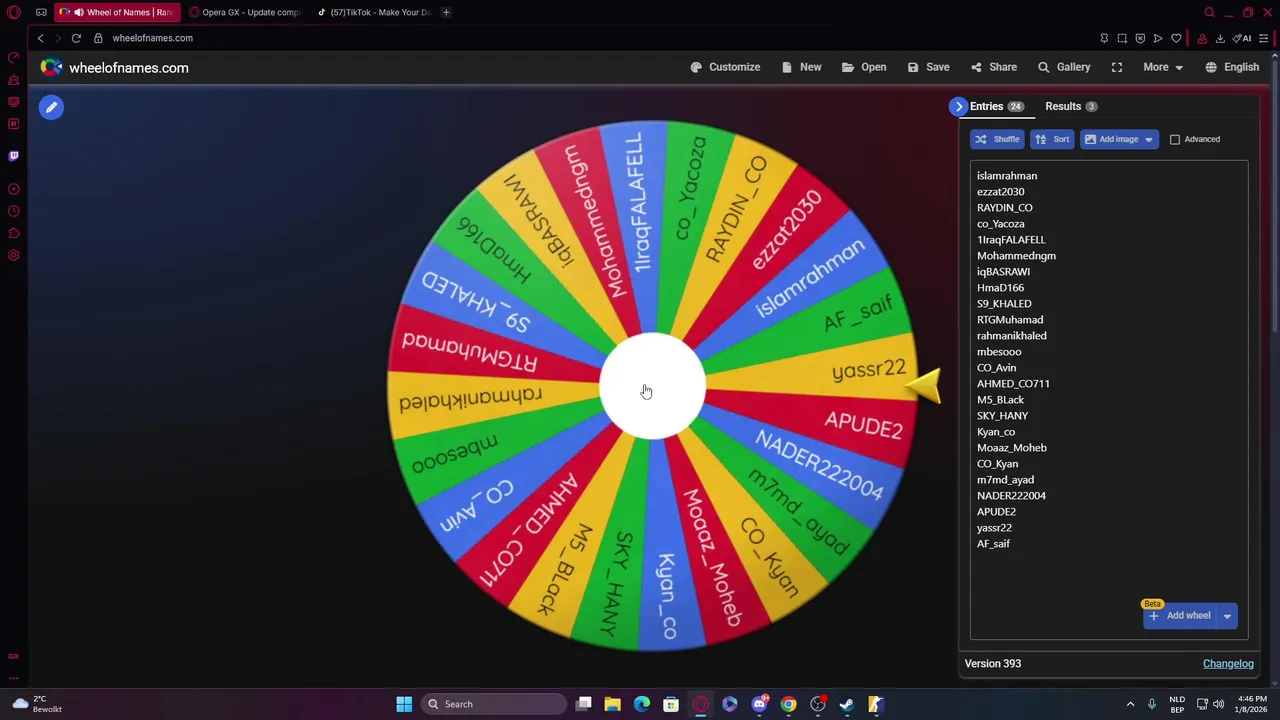Click Open to load a saved wheel
The width and height of the screenshot is (1280, 720).
(x=864, y=67)
